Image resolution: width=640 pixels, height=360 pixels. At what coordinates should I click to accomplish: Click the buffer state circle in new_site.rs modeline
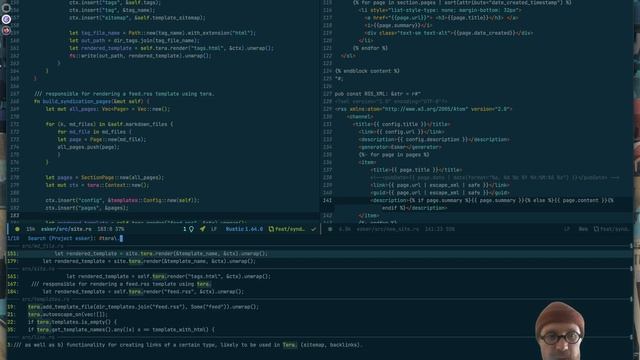330,229
